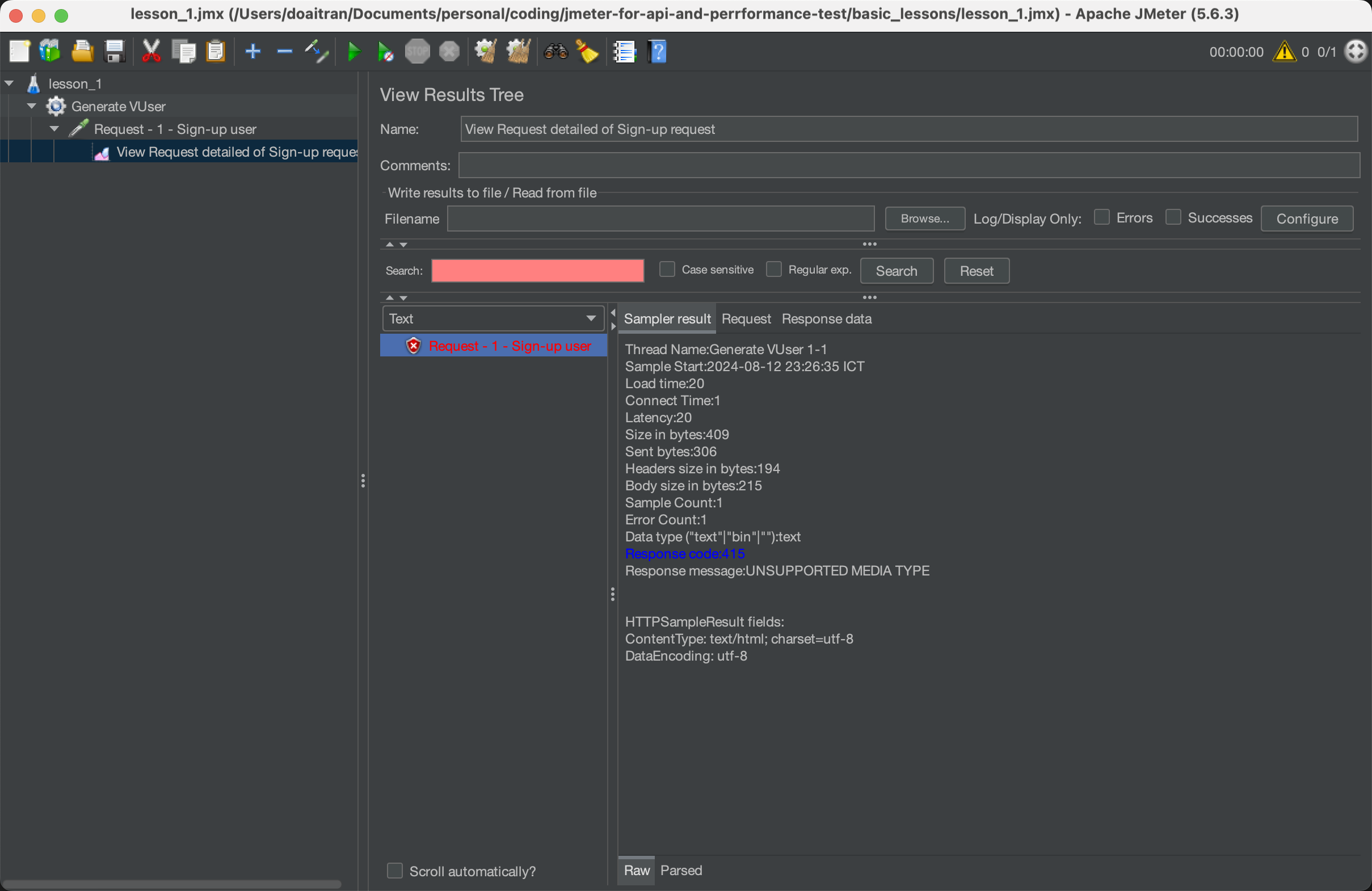Click the Toggle enable/disable icon
This screenshot has width=1372, height=891.
[x=317, y=51]
